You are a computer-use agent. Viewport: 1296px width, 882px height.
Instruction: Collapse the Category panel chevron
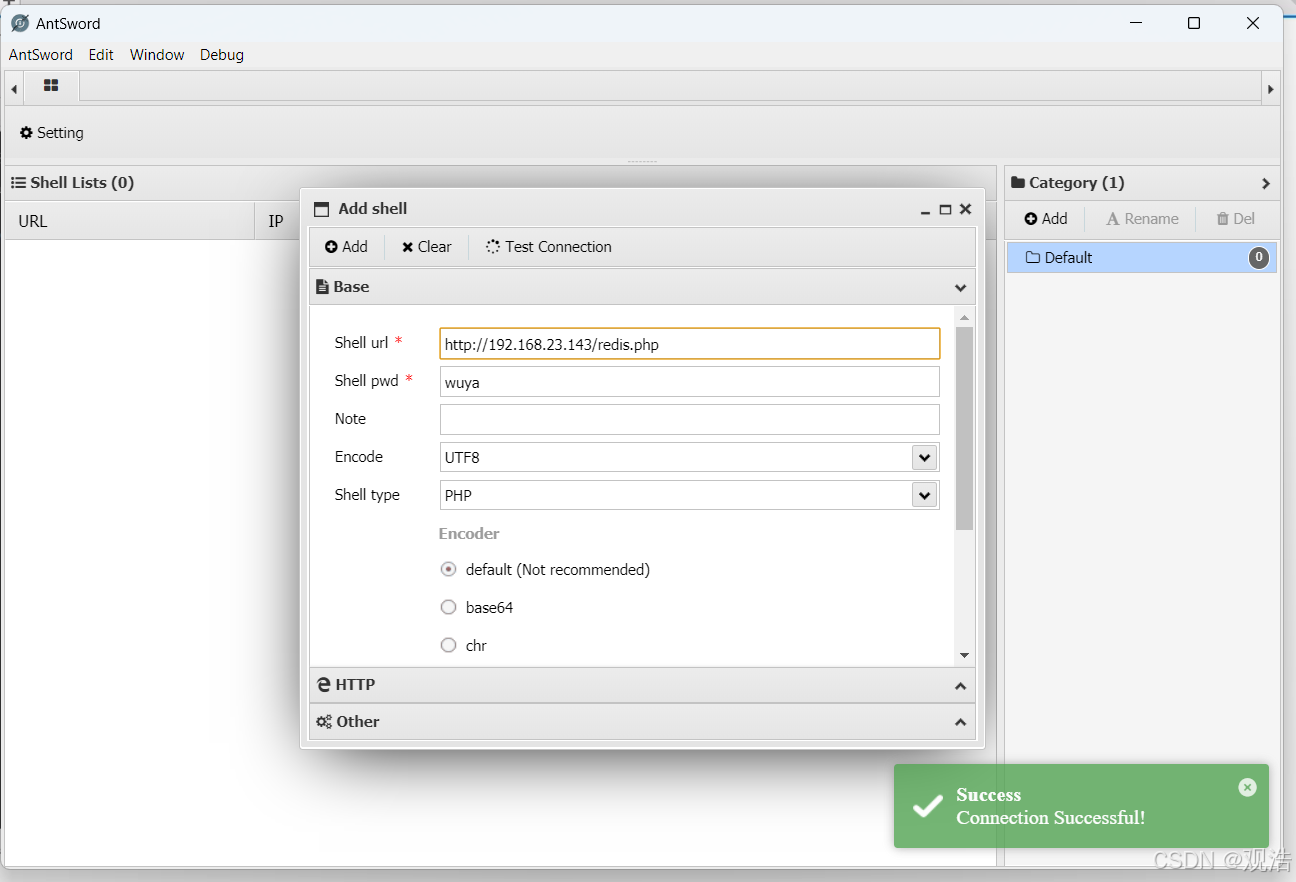[1266, 184]
